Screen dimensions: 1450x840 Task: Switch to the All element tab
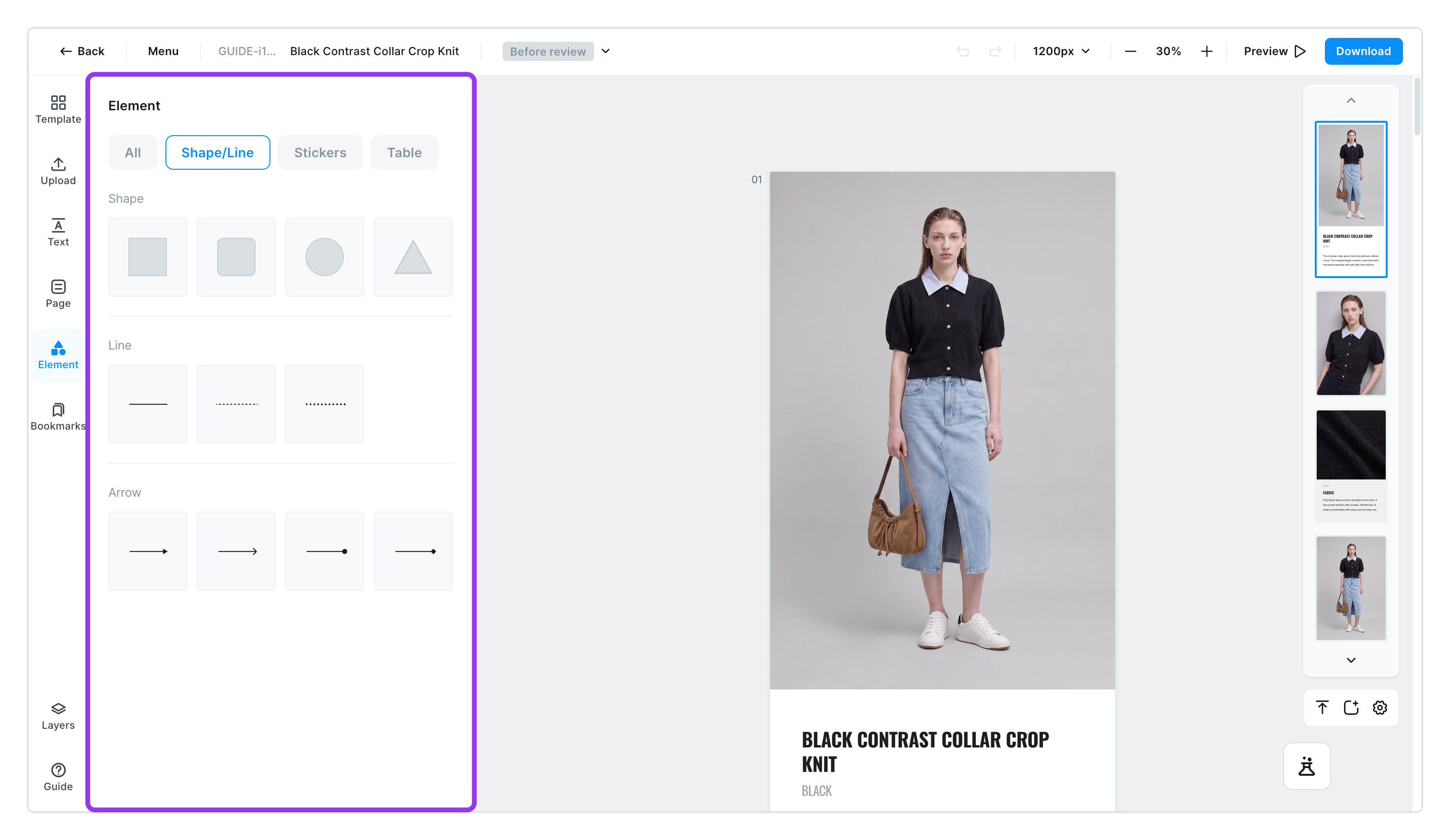[133, 152]
